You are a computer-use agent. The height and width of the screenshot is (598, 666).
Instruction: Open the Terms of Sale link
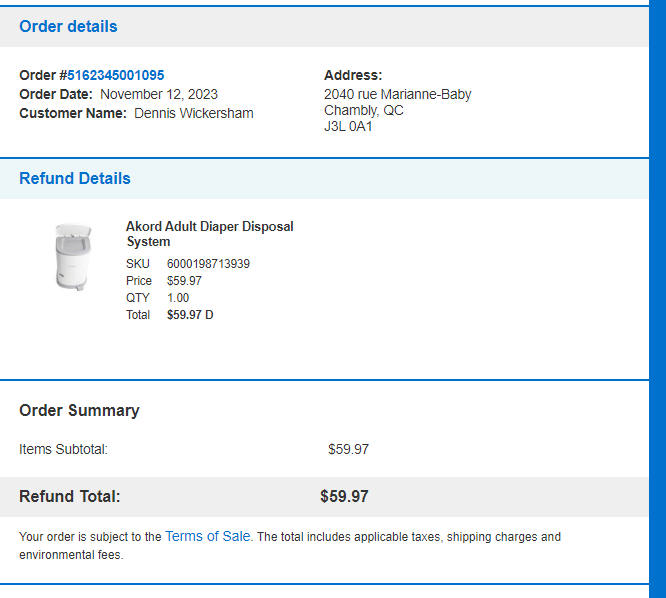point(207,536)
